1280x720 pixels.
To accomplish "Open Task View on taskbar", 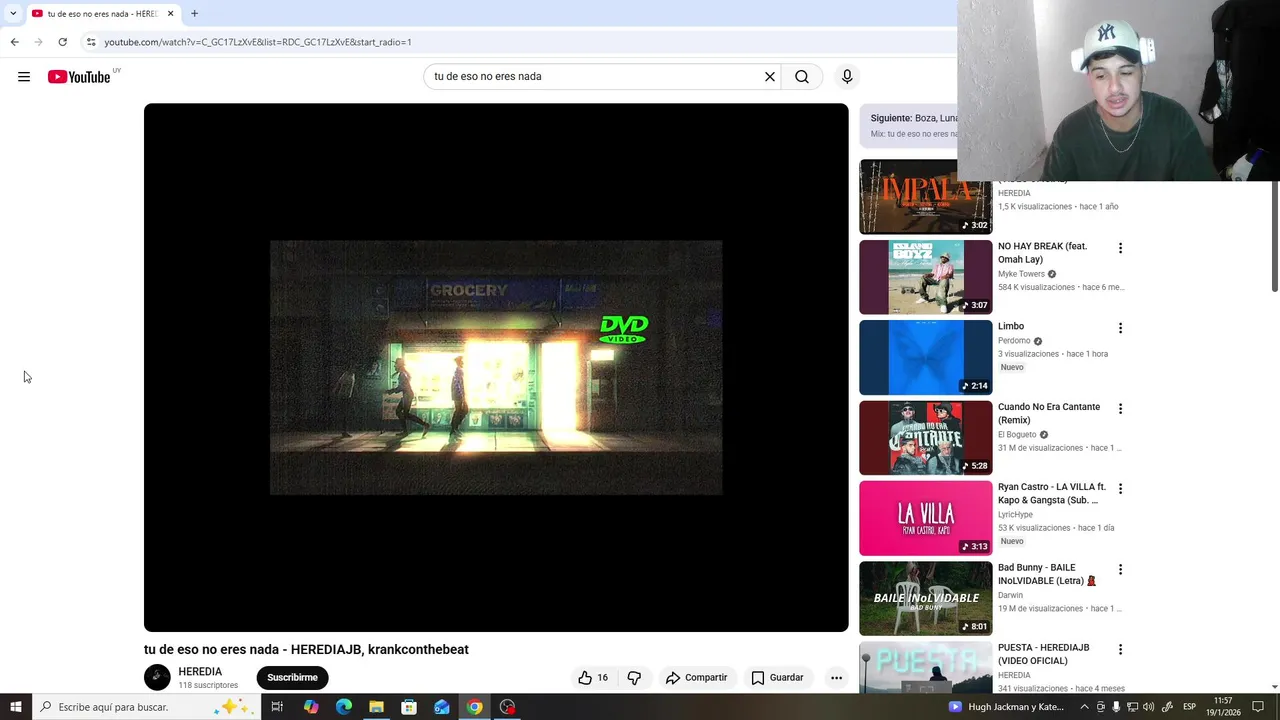I will (277, 707).
